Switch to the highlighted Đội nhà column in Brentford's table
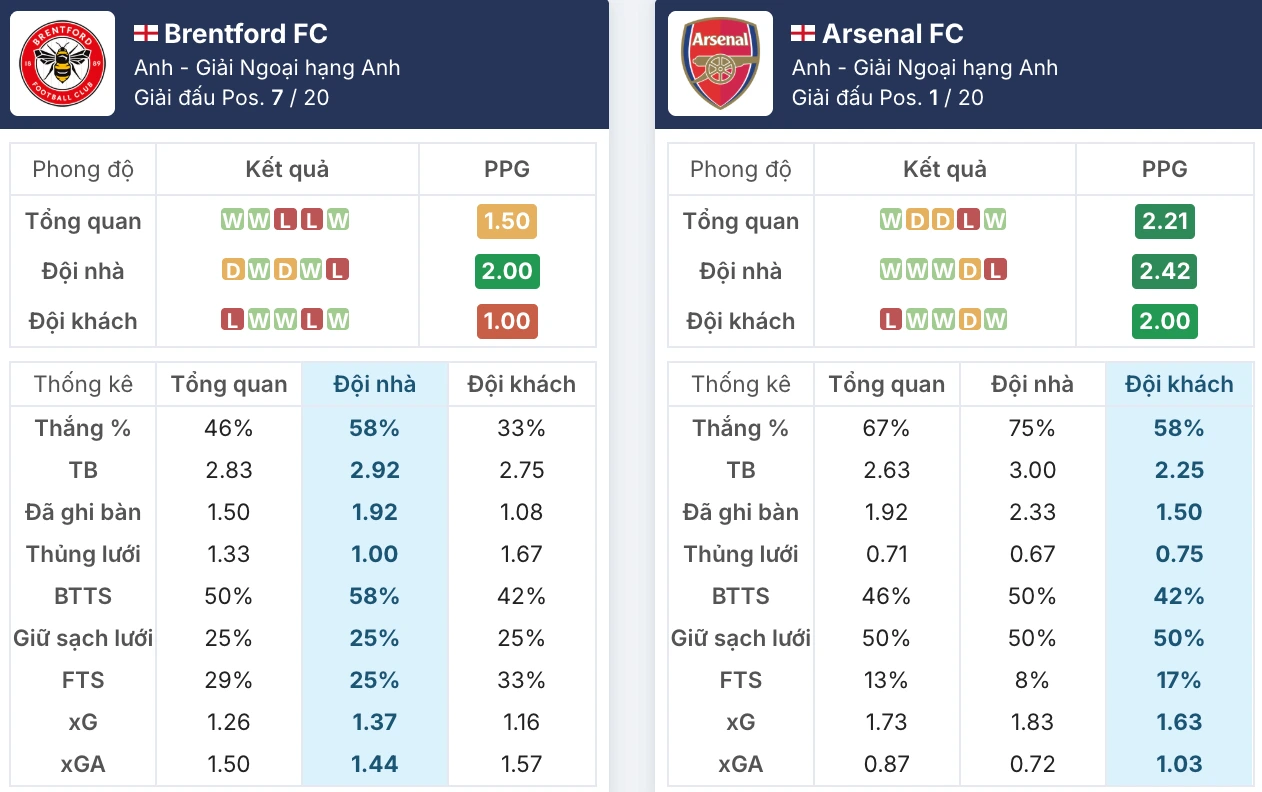 (375, 384)
